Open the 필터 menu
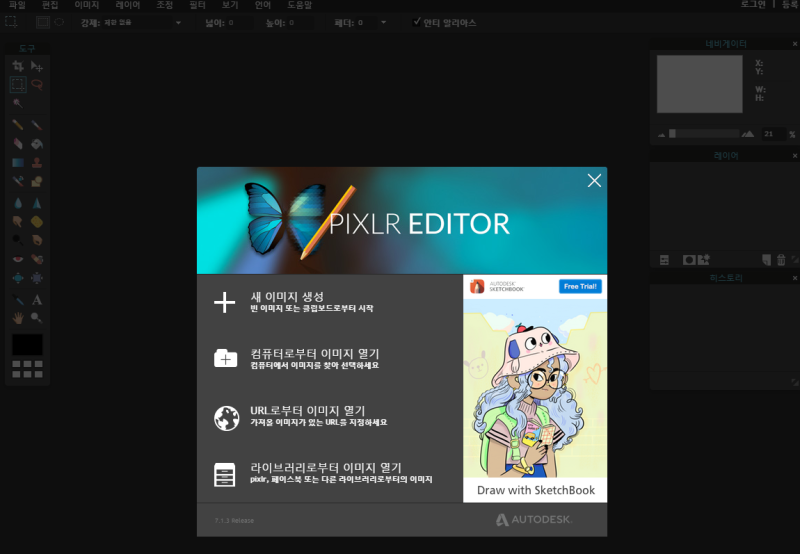 (197, 5)
